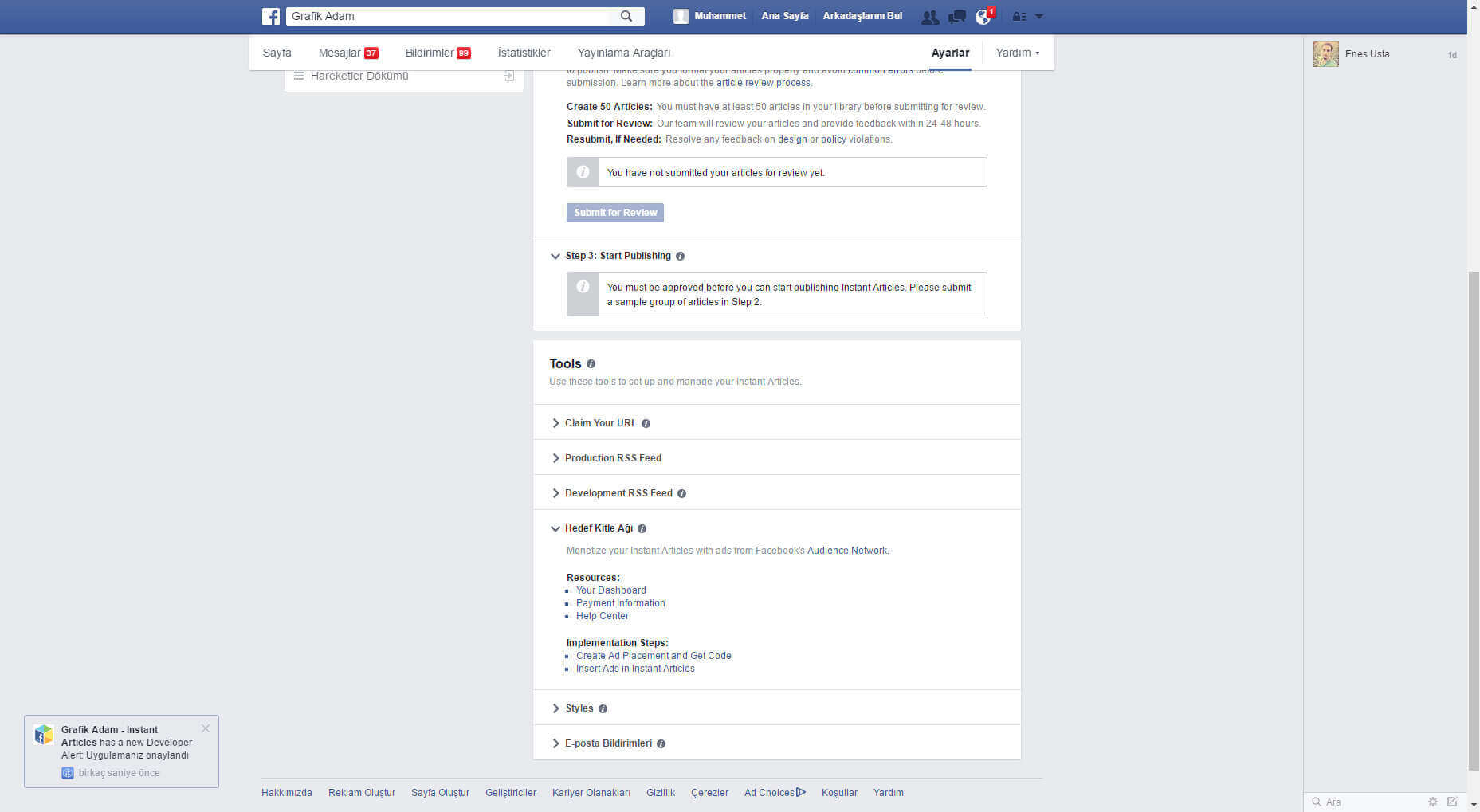The image size is (1480, 812).
Task: Click the Grafik Adam search field
Action: pos(448,16)
